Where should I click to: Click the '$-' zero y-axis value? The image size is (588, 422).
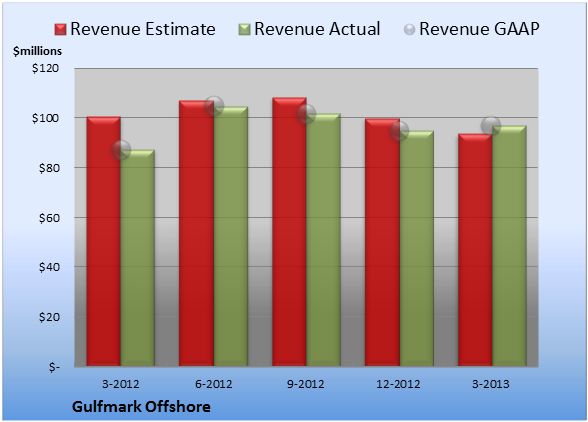[54, 367]
